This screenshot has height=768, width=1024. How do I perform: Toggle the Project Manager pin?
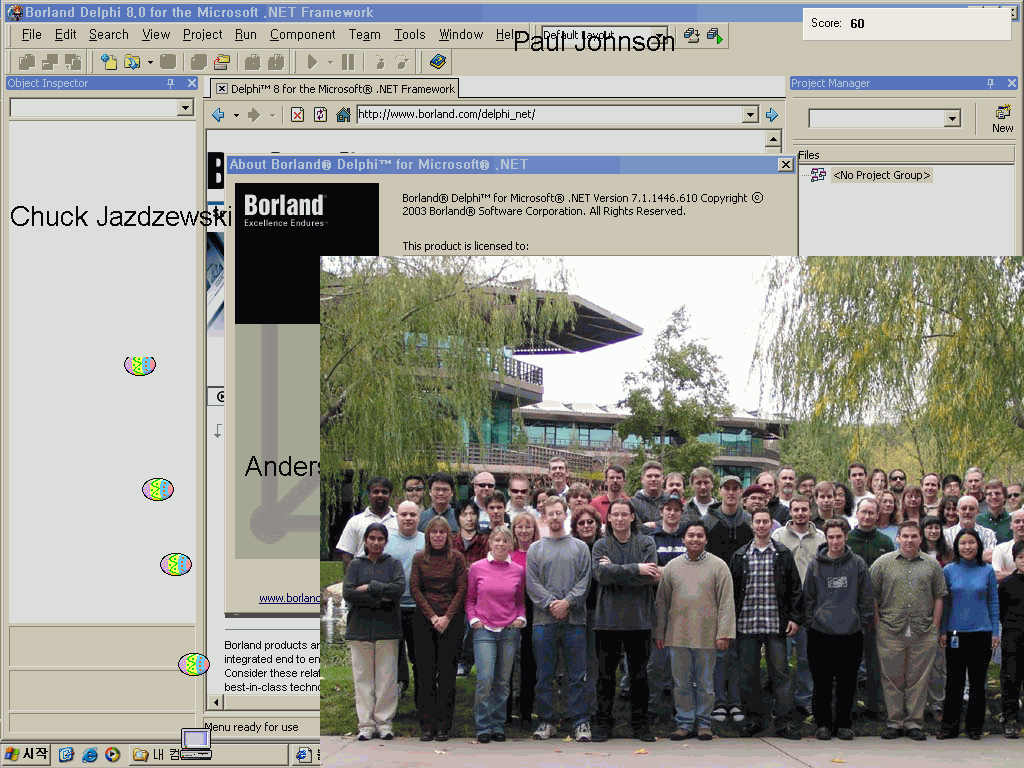pos(990,83)
